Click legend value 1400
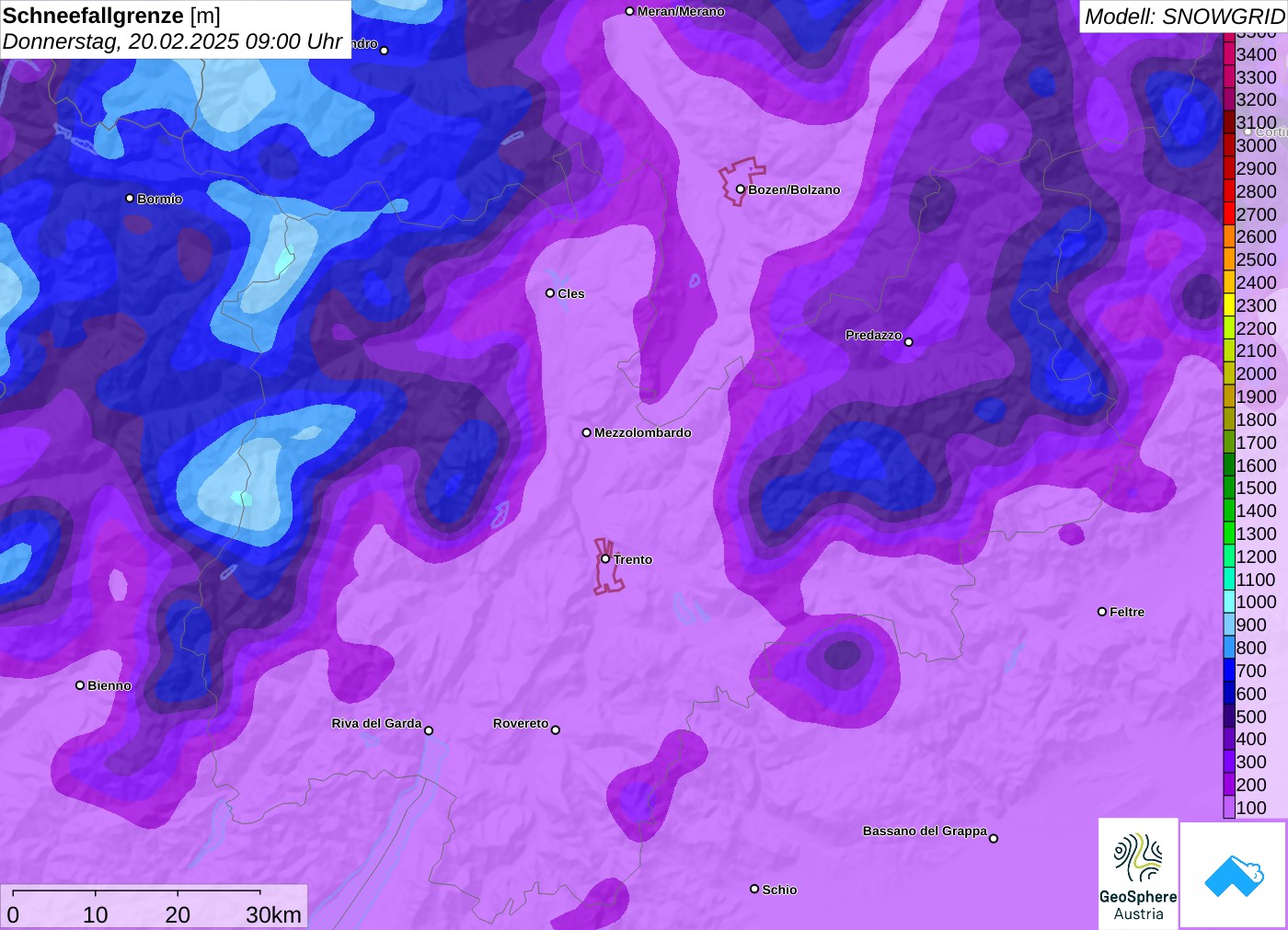Screen dimensions: 1288x930 pos(1257,511)
